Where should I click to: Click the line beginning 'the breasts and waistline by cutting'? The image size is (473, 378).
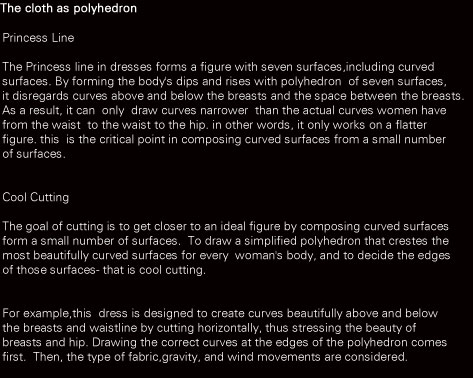pyautogui.click(x=209, y=328)
